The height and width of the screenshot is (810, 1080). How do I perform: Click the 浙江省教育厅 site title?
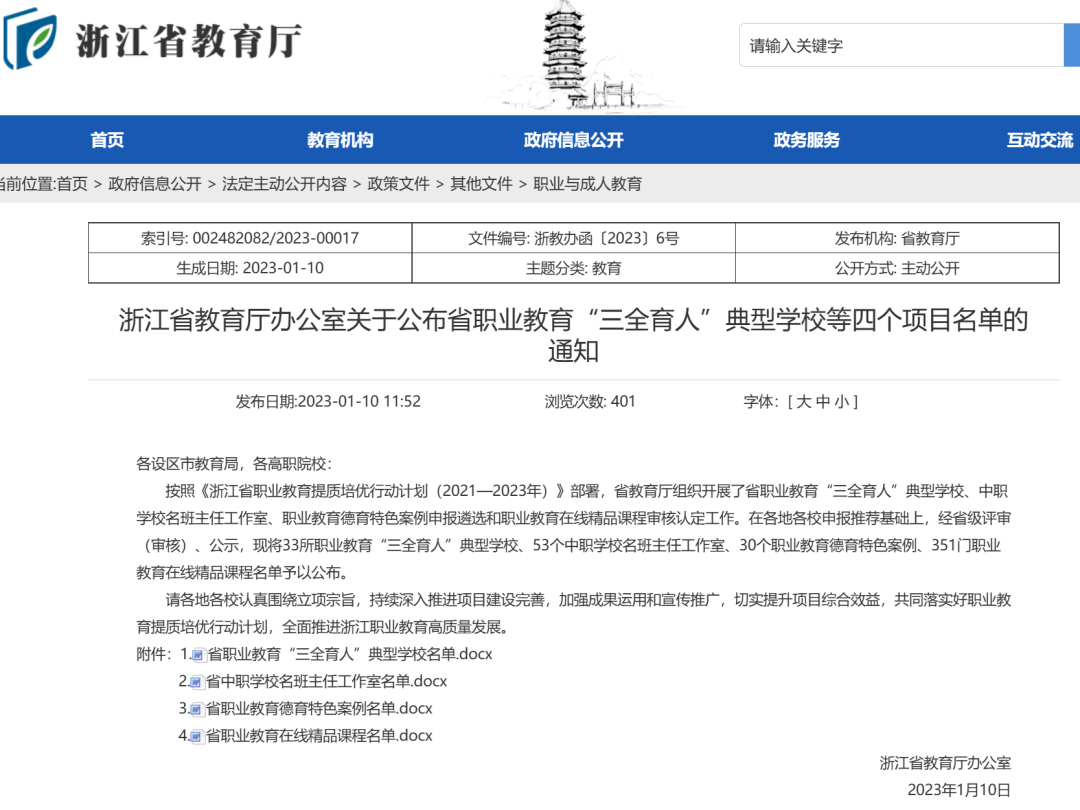click(x=189, y=41)
